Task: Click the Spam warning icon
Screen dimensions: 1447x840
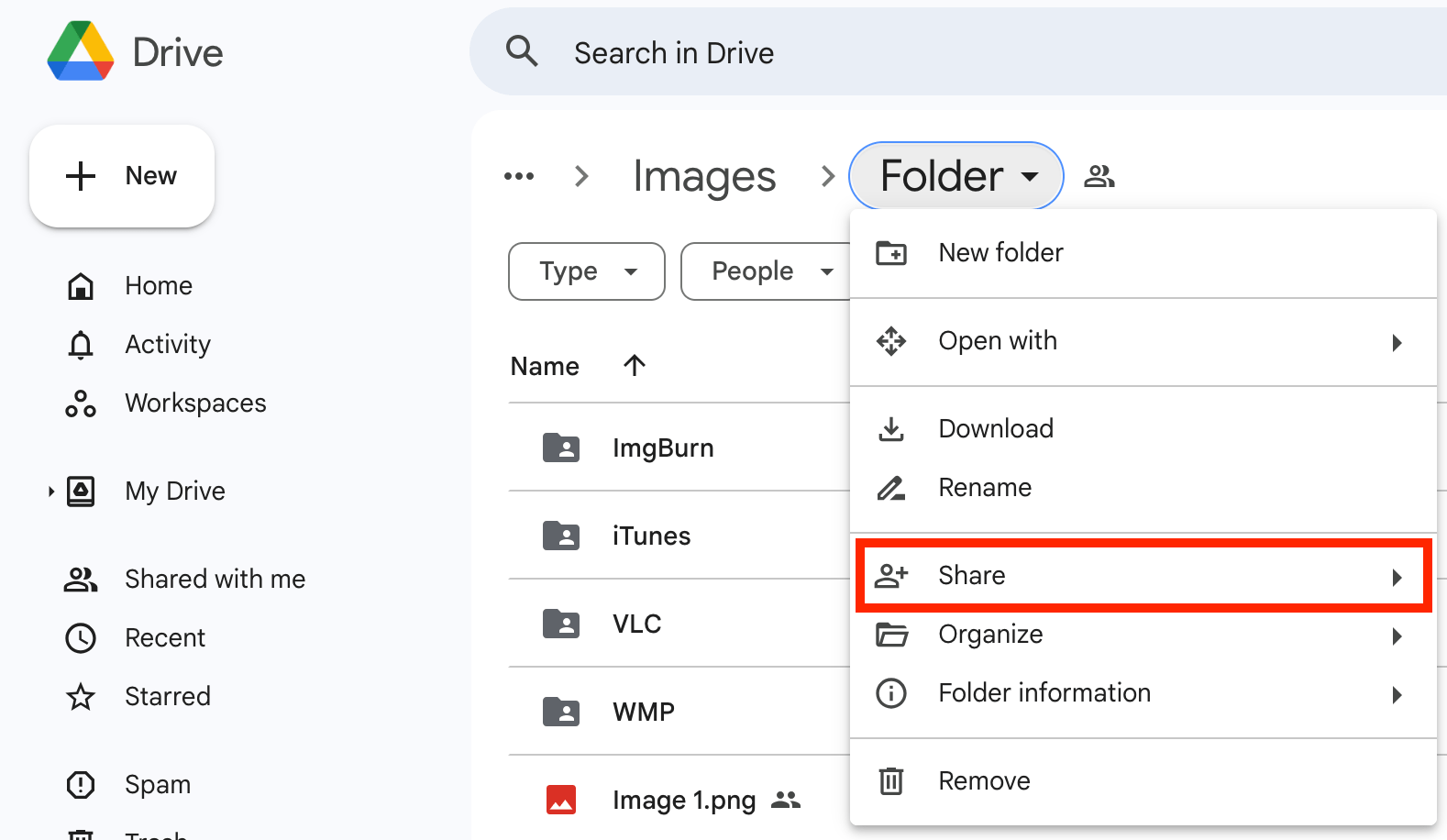Action: pyautogui.click(x=81, y=785)
